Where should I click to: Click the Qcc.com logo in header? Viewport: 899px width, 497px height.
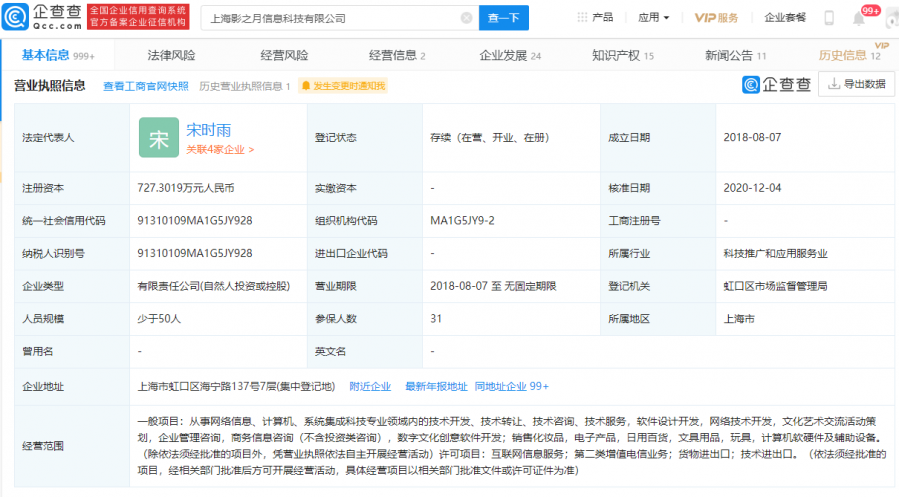coord(42,17)
